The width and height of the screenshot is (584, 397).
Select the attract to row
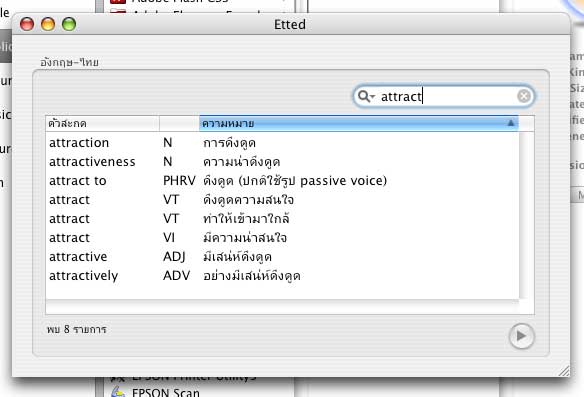click(282, 181)
